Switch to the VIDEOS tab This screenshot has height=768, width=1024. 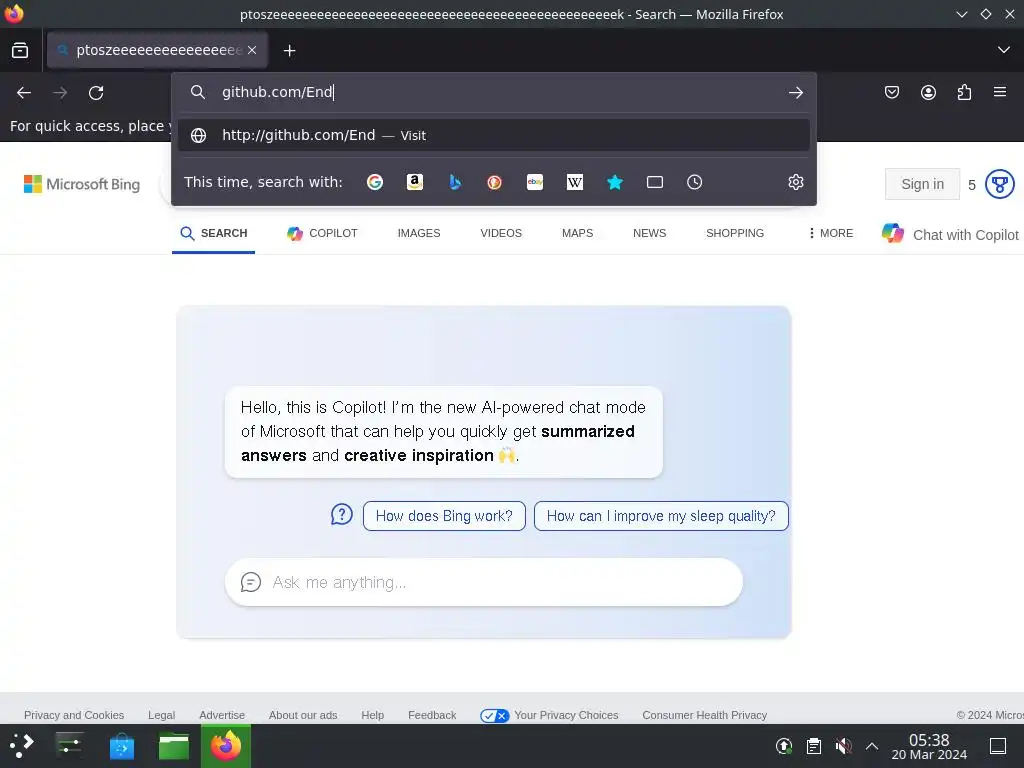click(501, 233)
